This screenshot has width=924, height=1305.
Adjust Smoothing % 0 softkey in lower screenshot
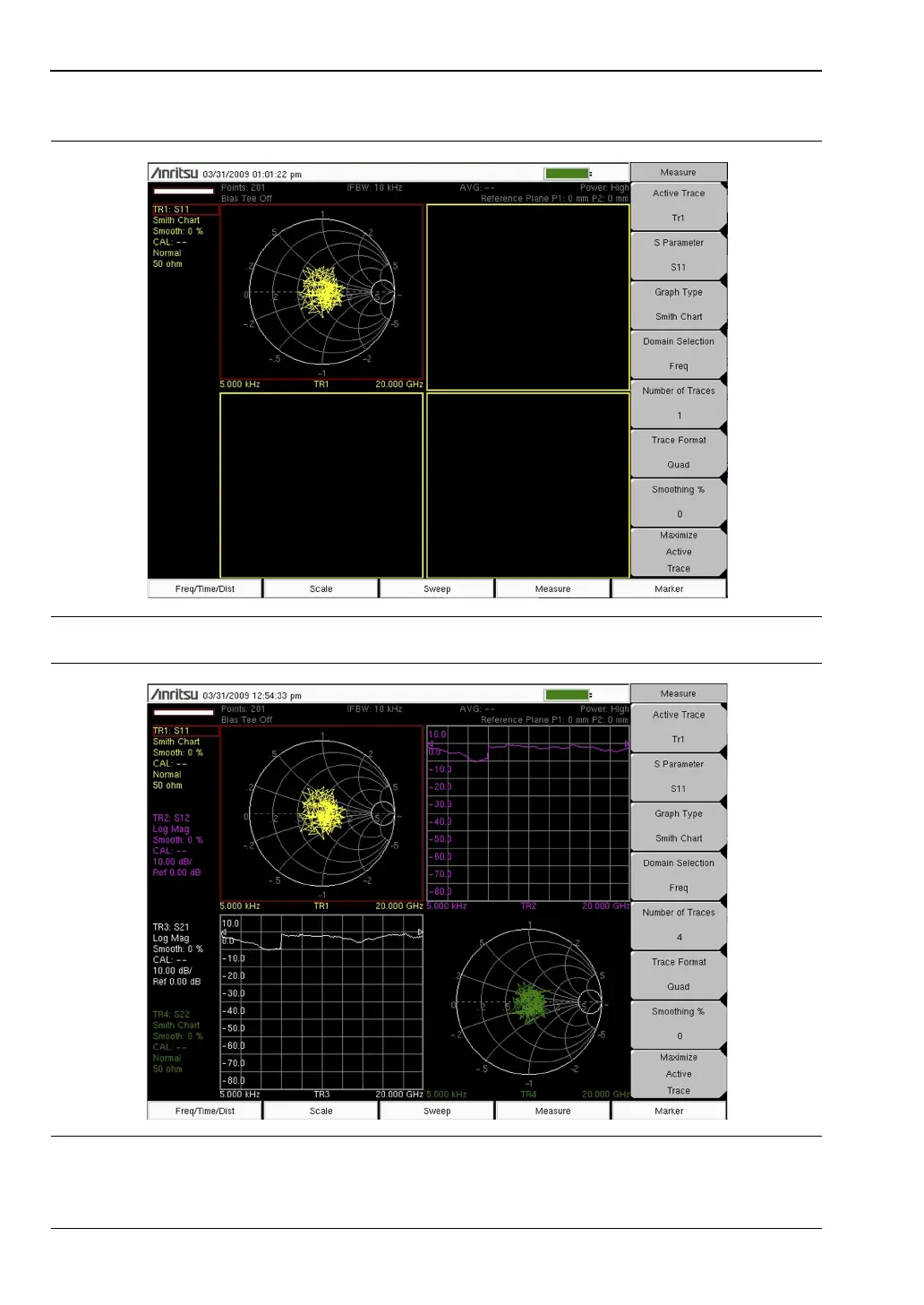pyautogui.click(x=679, y=1024)
